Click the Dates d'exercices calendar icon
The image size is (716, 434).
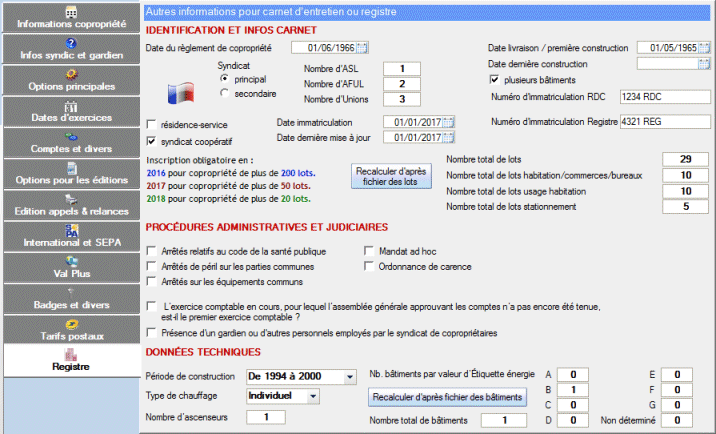(x=71, y=106)
